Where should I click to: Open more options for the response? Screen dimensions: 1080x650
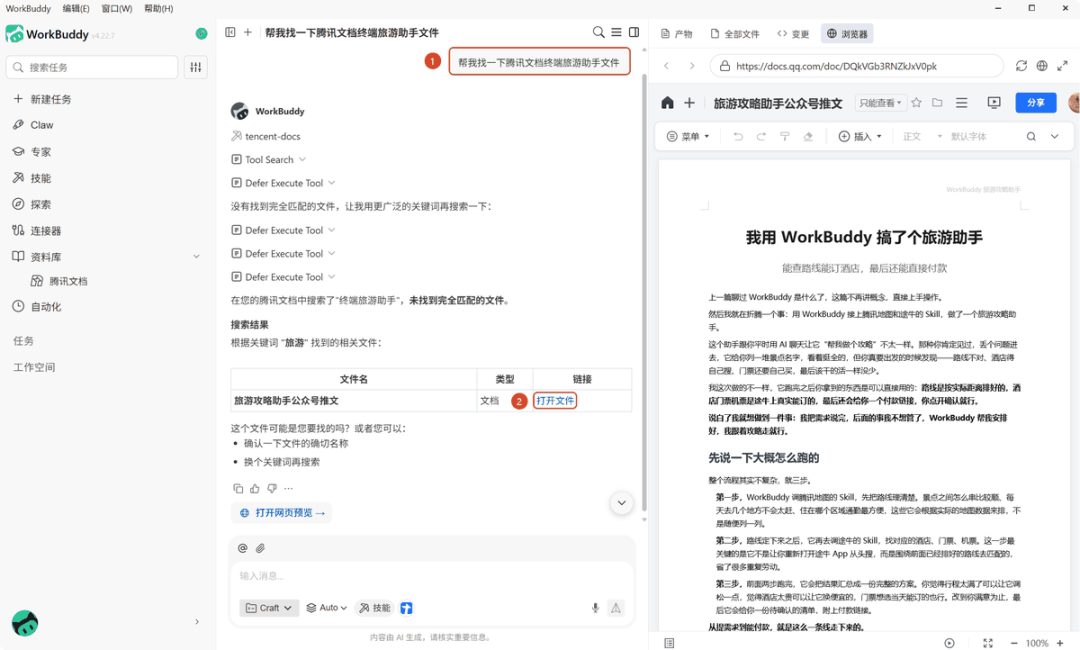289,488
